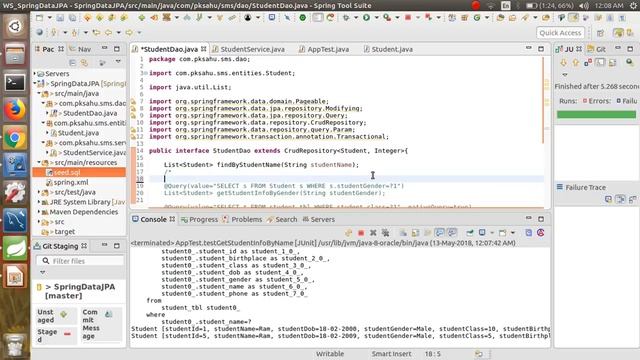Open Package Explorer view menu triangle

coord(118,62)
